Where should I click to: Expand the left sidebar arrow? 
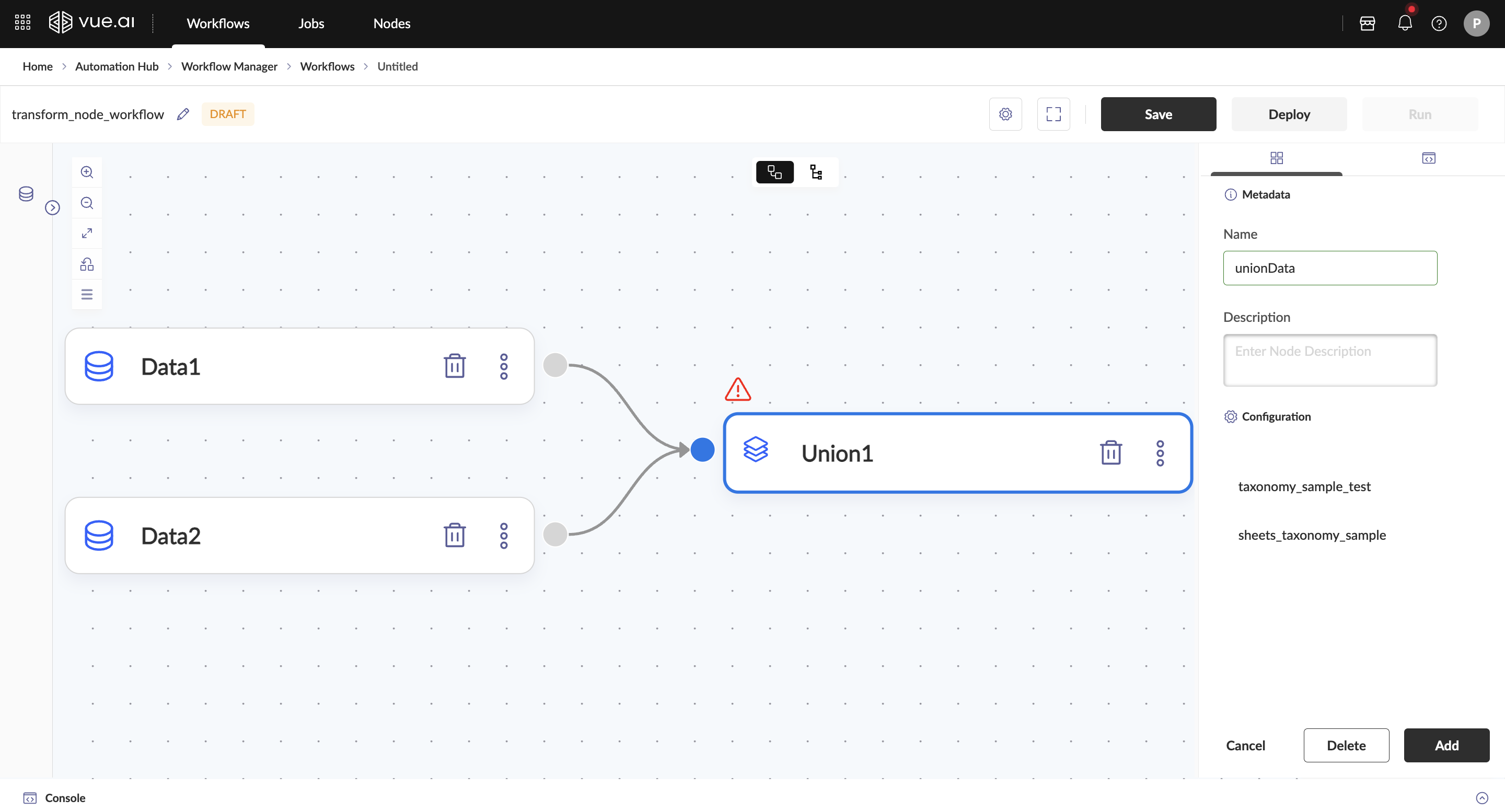point(52,207)
